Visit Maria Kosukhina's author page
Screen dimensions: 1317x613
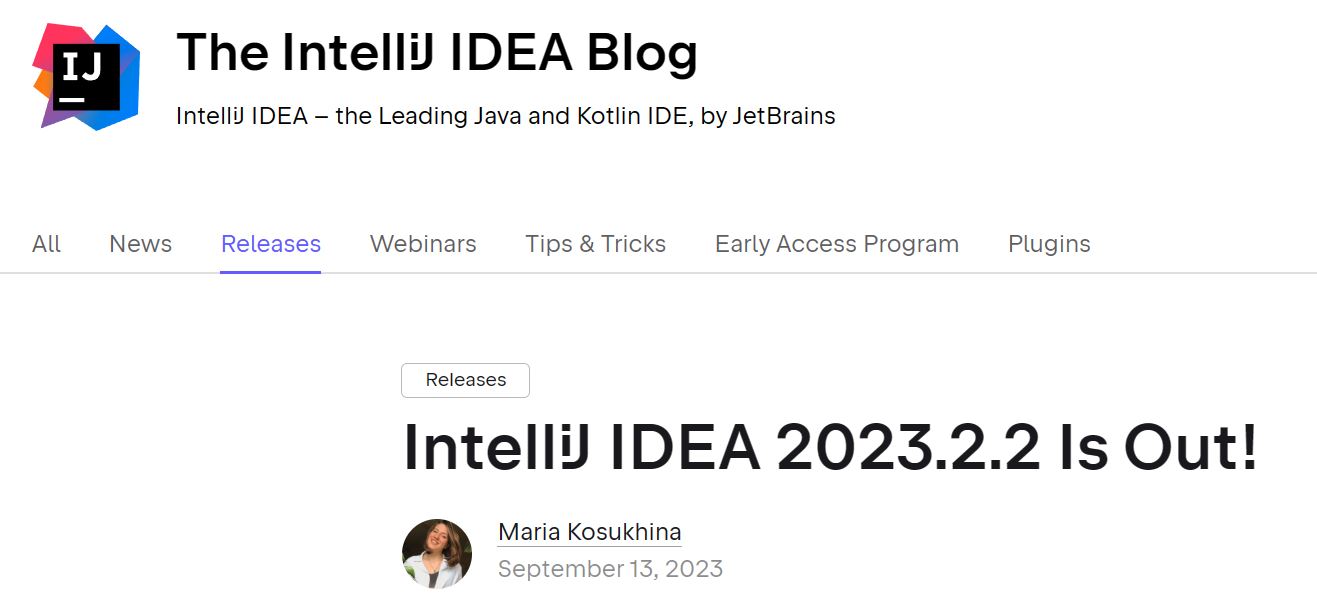pyautogui.click(x=590, y=532)
